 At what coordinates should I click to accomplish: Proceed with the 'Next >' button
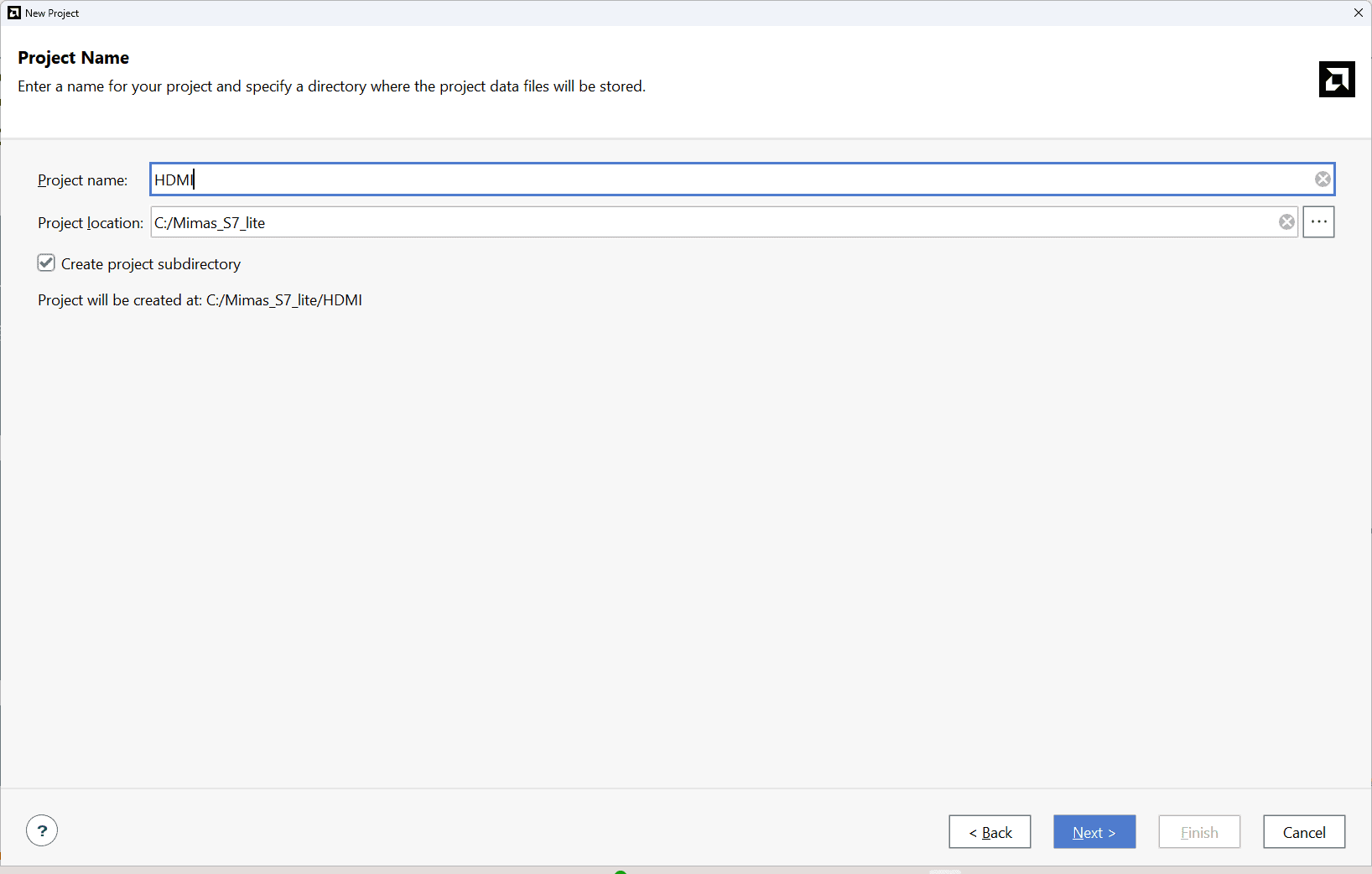point(1094,832)
